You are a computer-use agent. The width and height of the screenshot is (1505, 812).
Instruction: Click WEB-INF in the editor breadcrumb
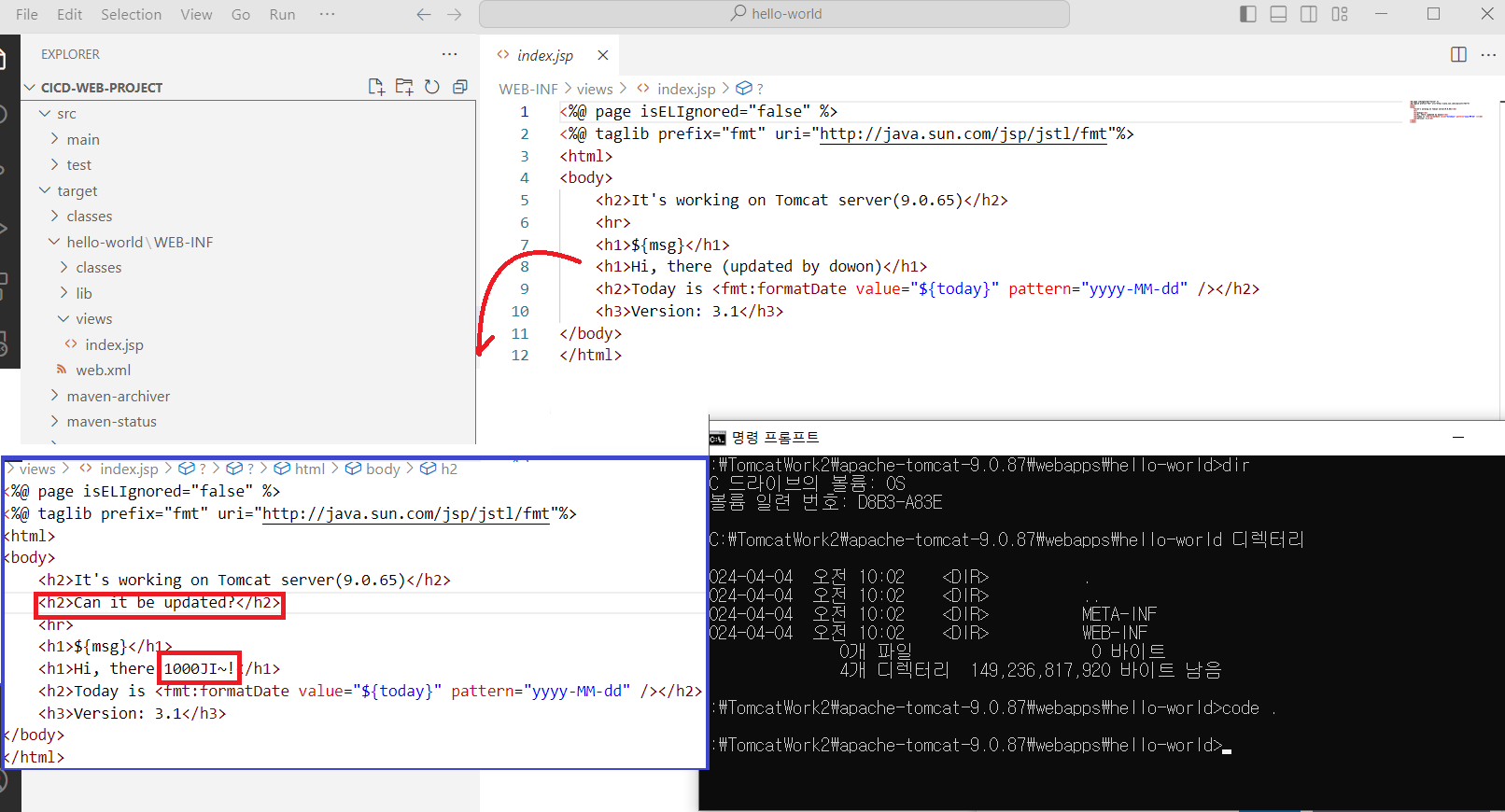(528, 89)
